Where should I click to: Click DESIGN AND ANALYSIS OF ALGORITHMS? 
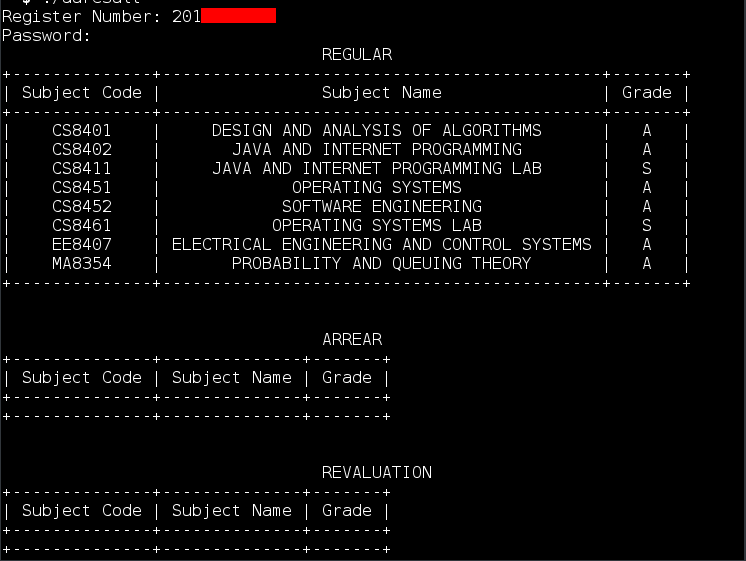pyautogui.click(x=377, y=130)
